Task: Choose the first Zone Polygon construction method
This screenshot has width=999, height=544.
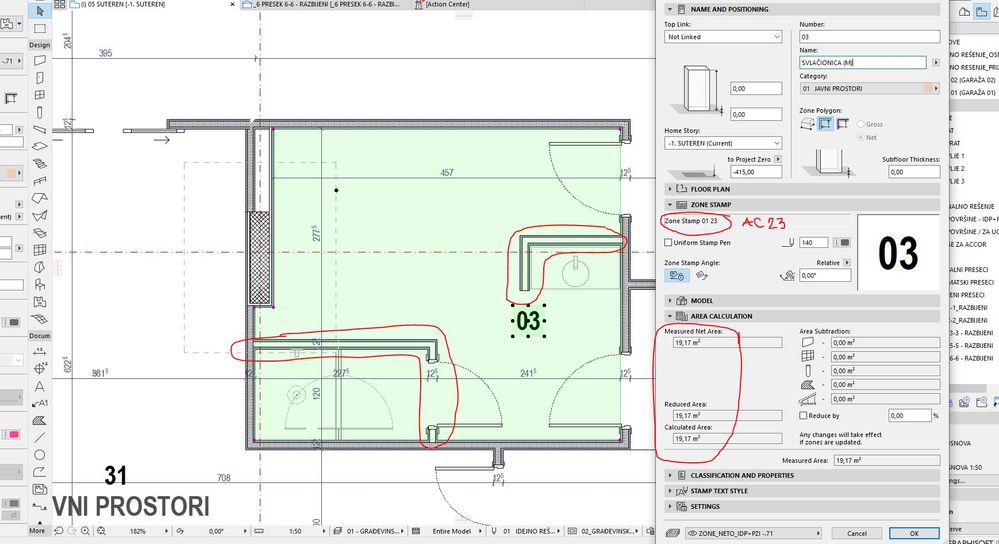Action: (x=807, y=124)
